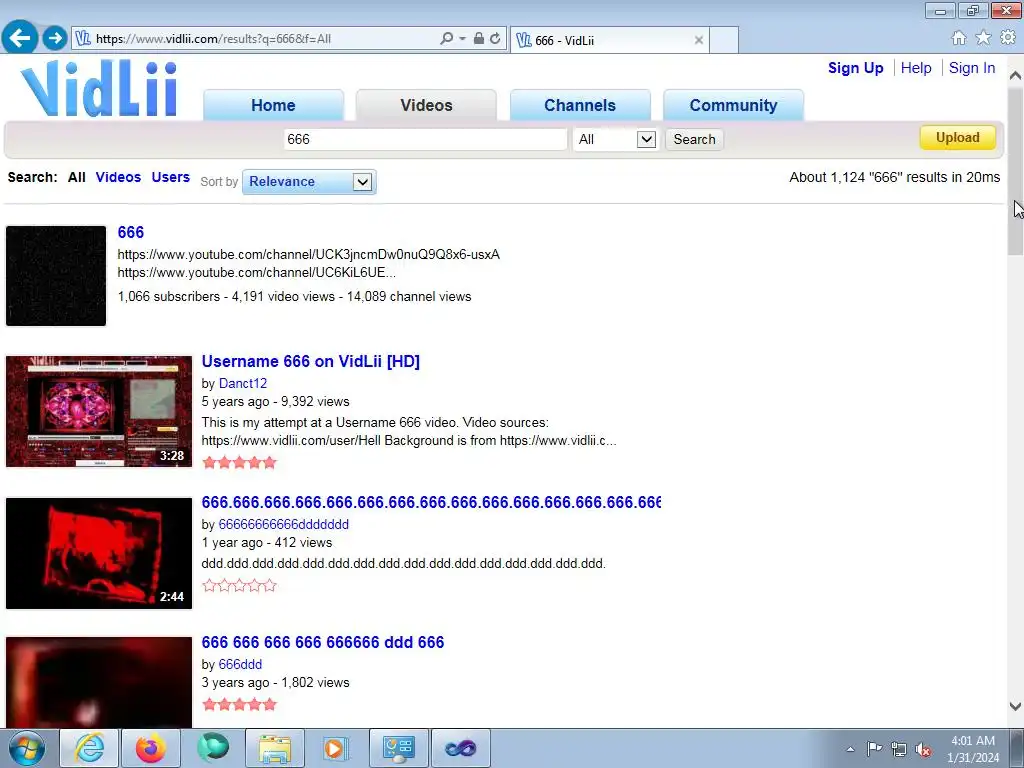Click the lock security icon in address bar

pos(479,39)
